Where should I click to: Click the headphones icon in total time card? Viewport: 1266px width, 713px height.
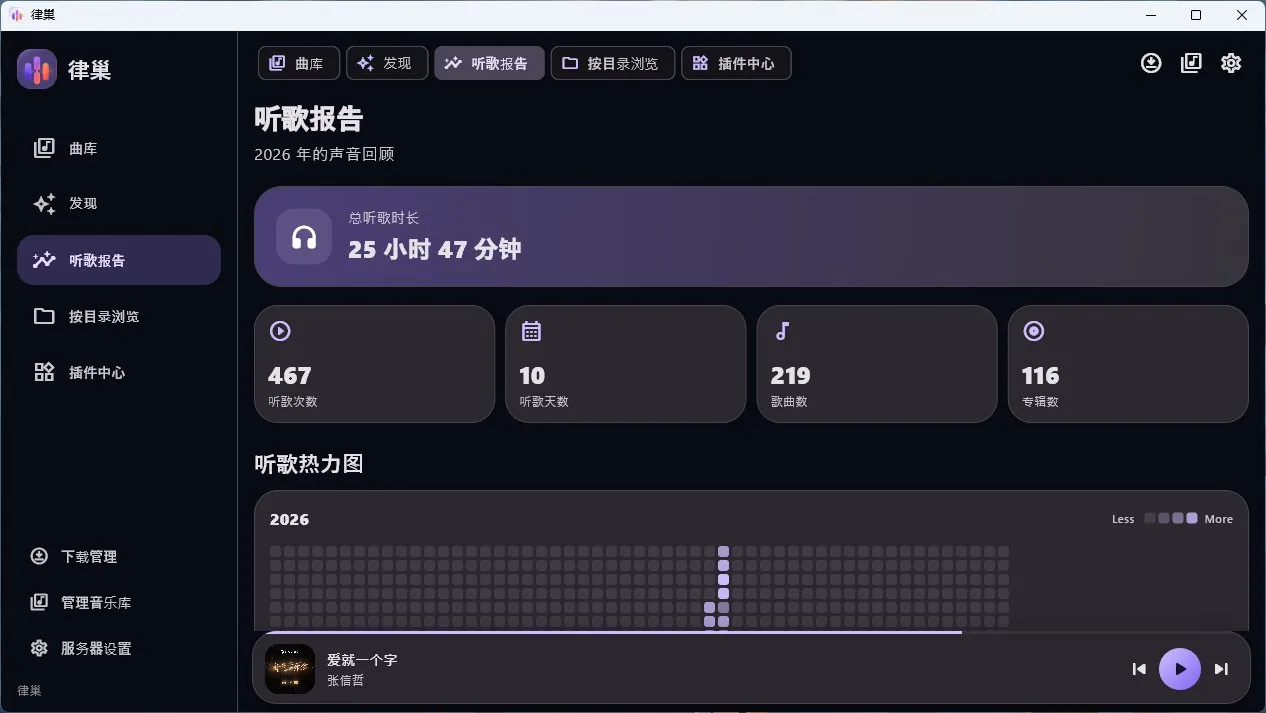point(304,237)
